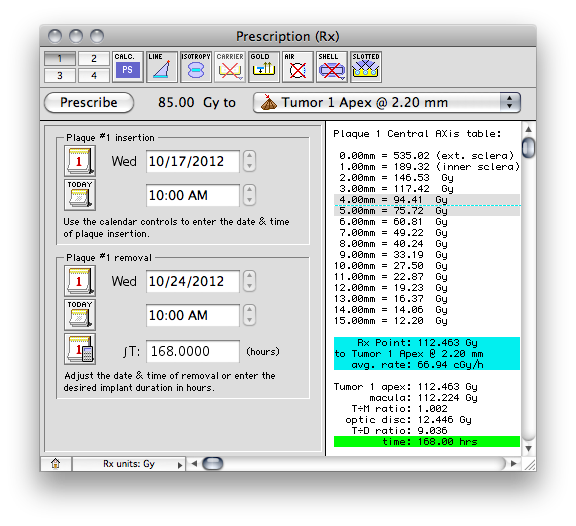The image size is (576, 526).
Task: Click the AIR interface icon
Action: [298, 67]
